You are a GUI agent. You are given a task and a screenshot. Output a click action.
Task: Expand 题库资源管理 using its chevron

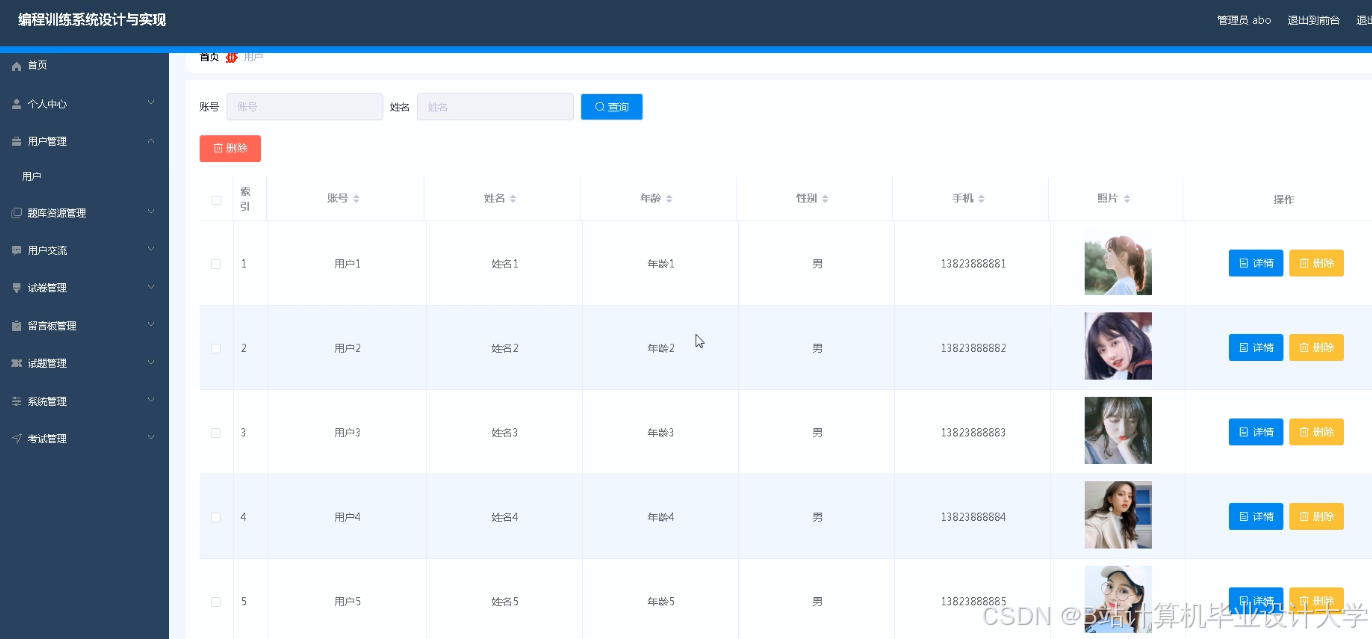point(151,212)
